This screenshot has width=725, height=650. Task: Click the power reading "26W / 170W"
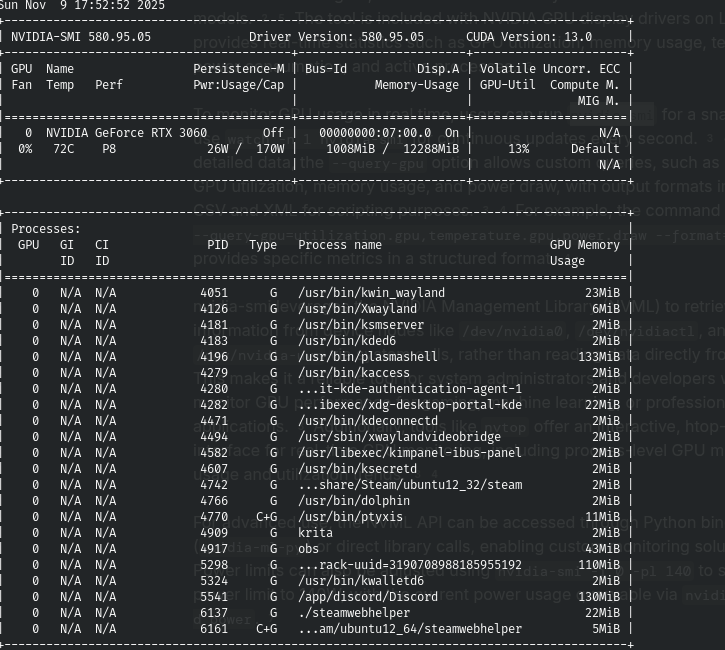pyautogui.click(x=246, y=149)
